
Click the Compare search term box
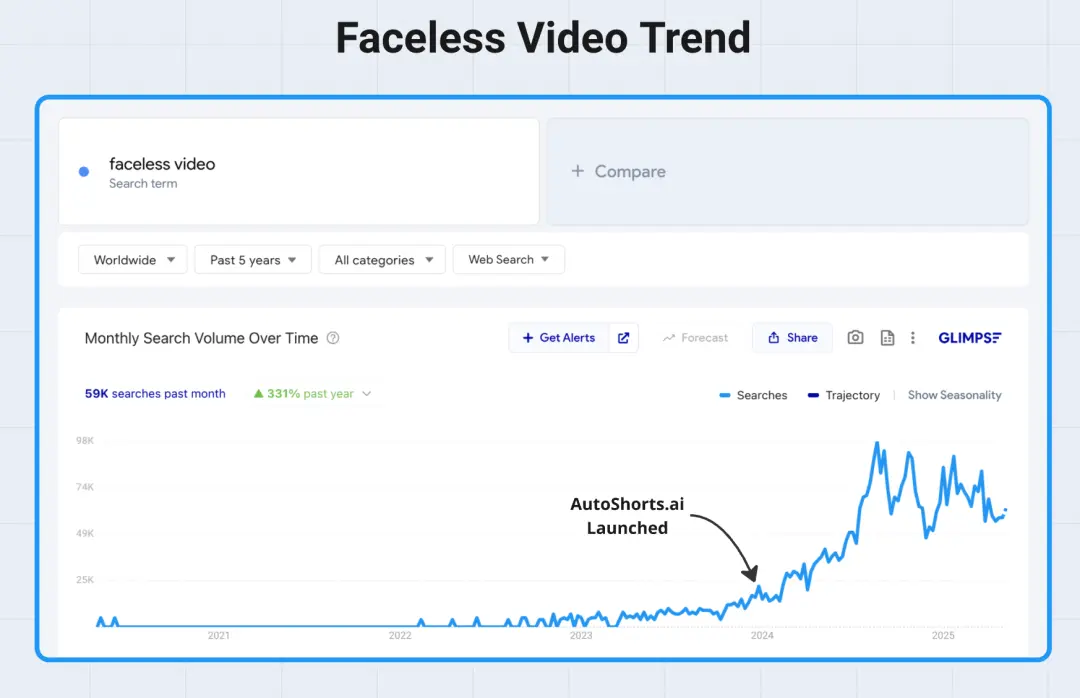point(787,172)
